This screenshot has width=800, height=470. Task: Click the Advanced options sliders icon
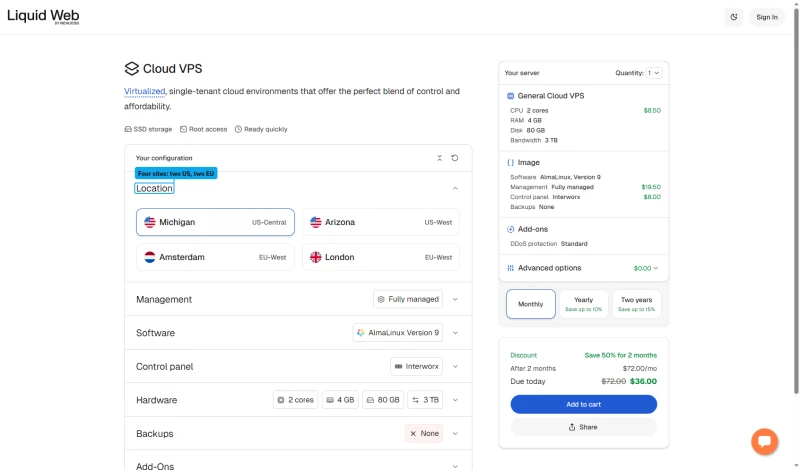(x=510, y=268)
